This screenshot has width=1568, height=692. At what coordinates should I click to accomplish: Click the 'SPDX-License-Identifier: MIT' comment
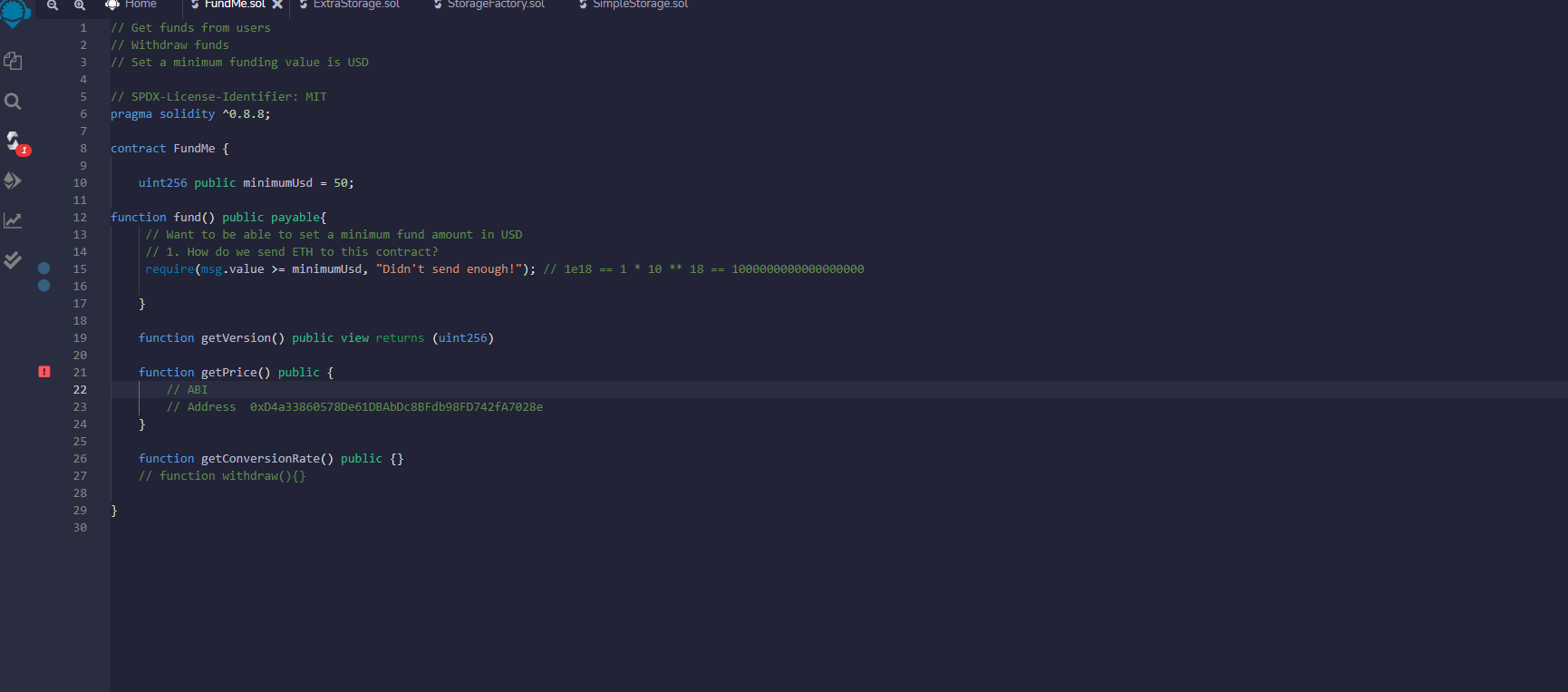coord(218,97)
